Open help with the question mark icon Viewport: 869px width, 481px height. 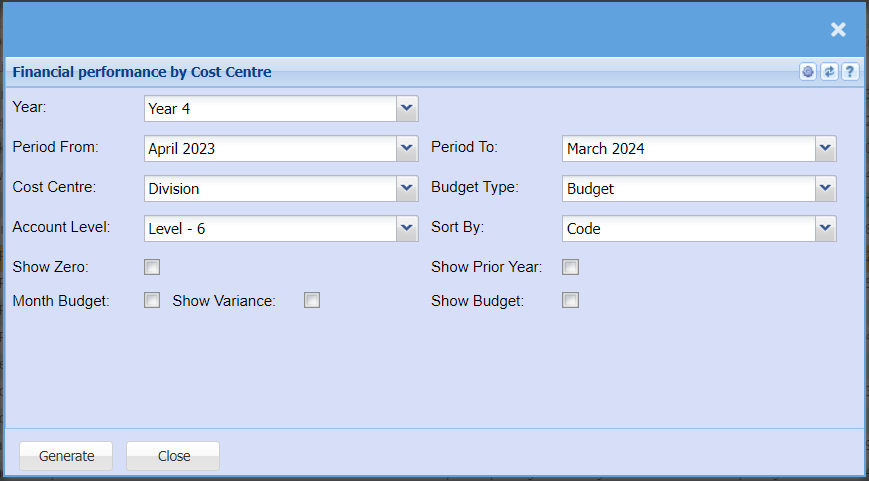point(850,72)
